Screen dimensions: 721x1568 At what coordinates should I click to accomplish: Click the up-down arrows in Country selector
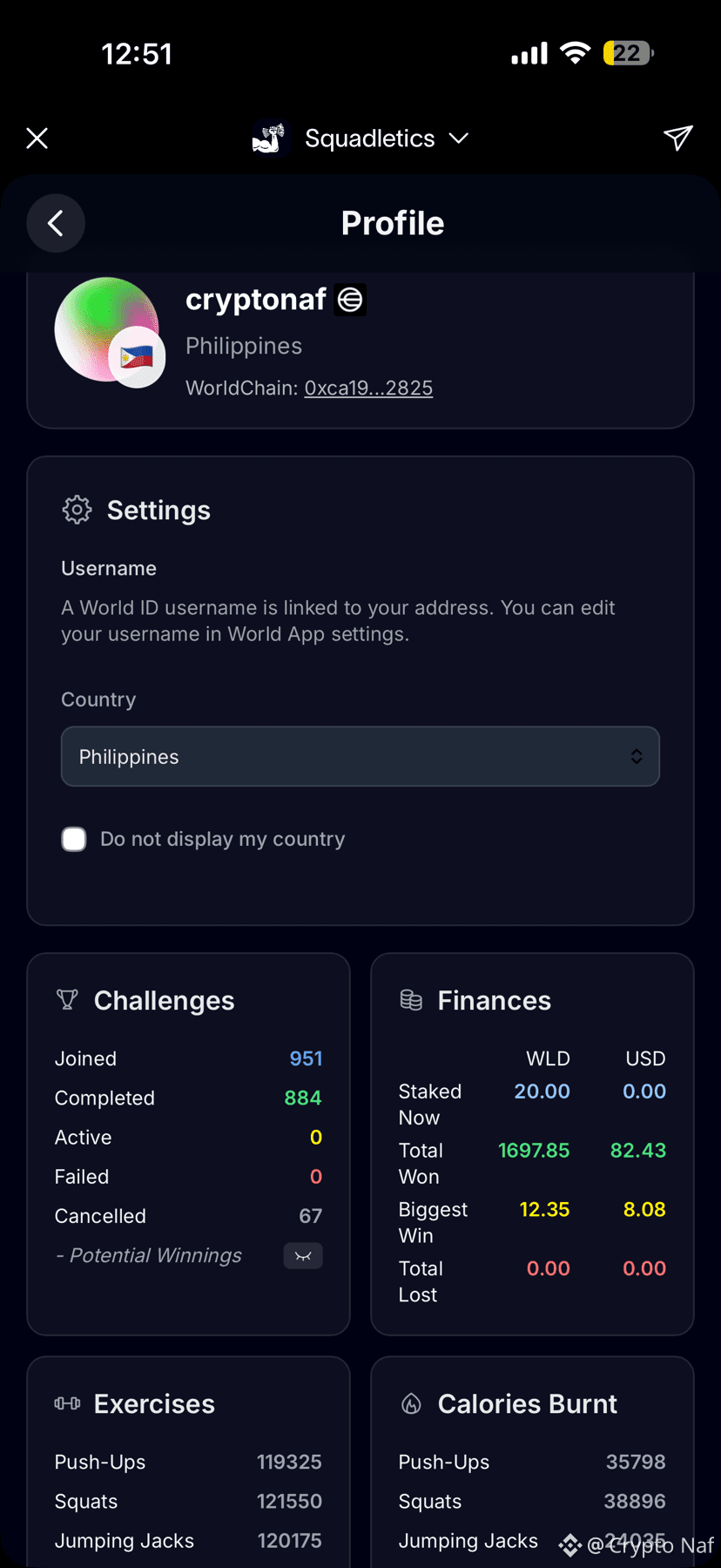click(x=637, y=756)
